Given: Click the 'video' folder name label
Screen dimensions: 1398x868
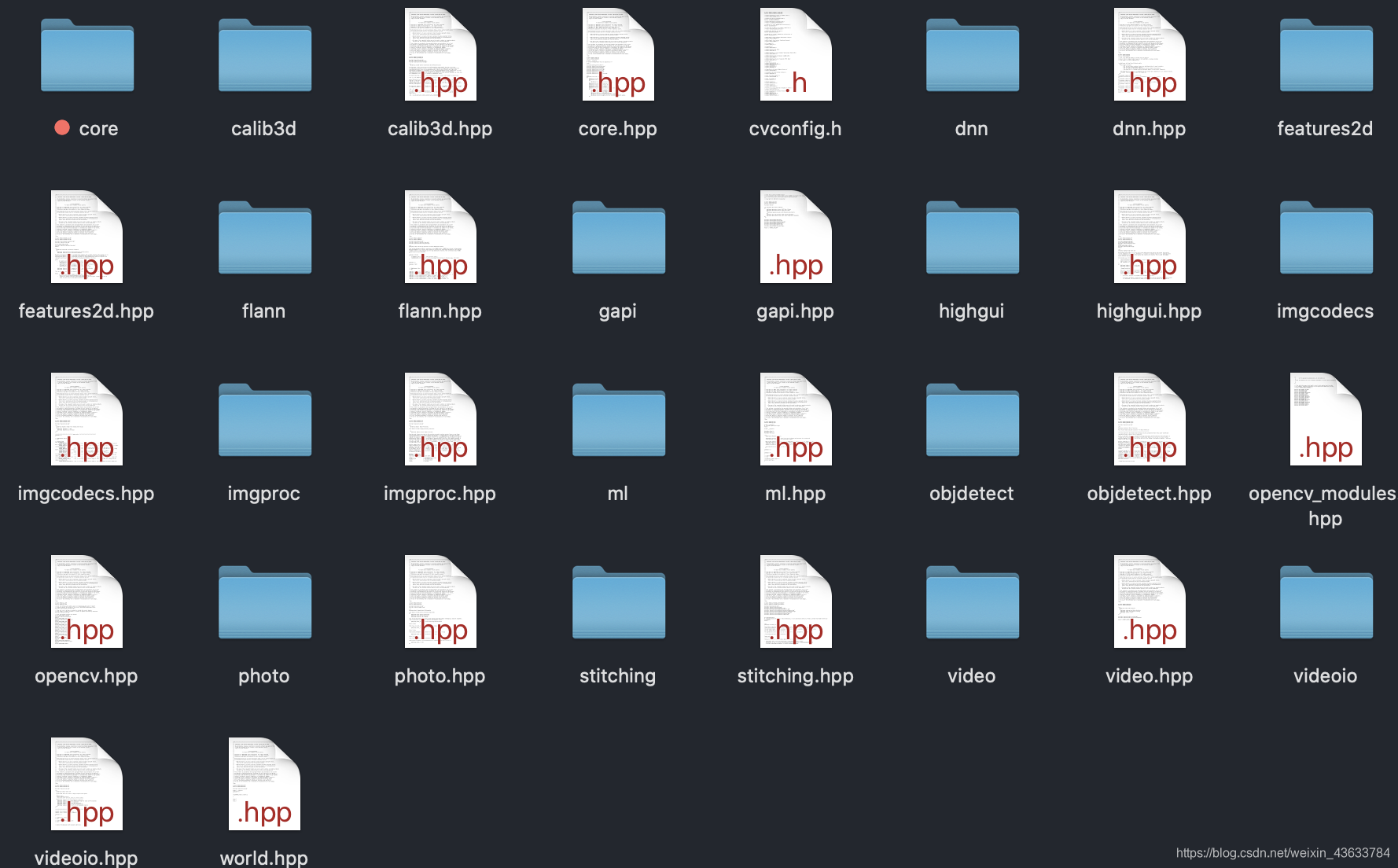Looking at the screenshot, I should (972, 675).
